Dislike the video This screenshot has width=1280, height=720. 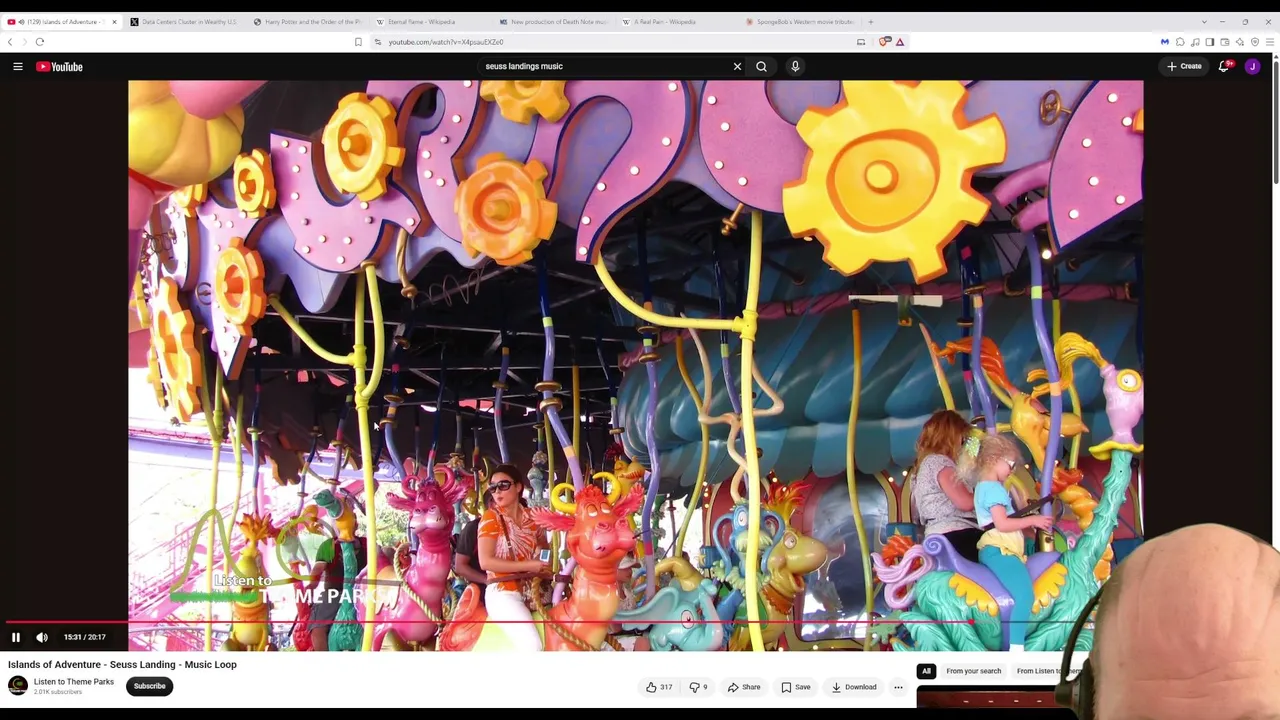click(698, 687)
